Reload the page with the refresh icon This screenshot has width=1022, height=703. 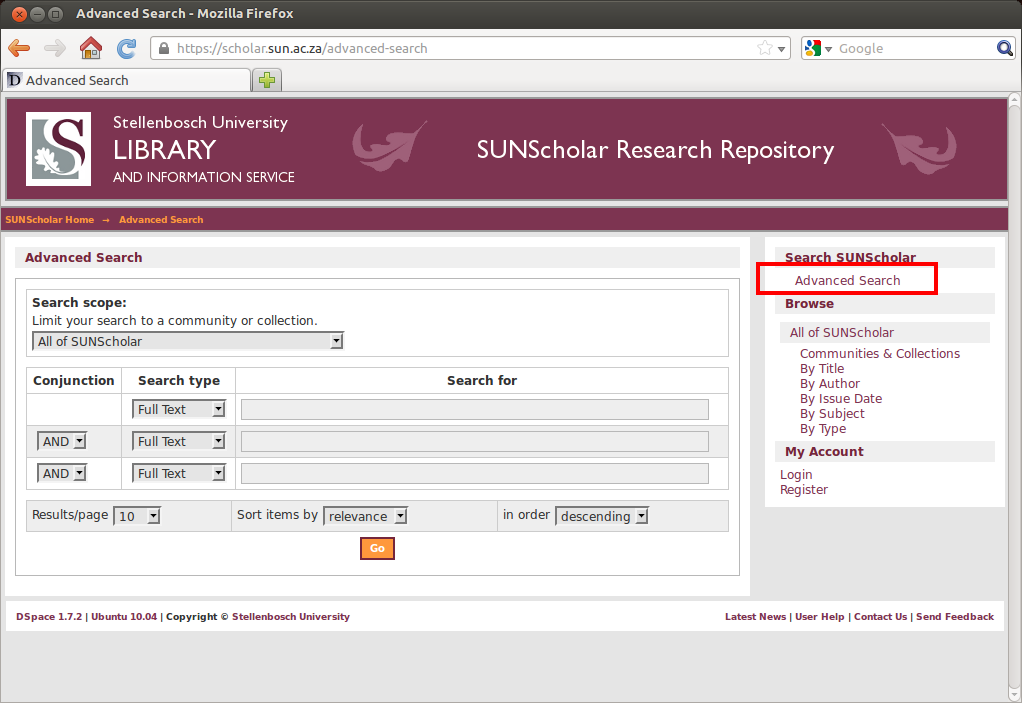coord(126,48)
